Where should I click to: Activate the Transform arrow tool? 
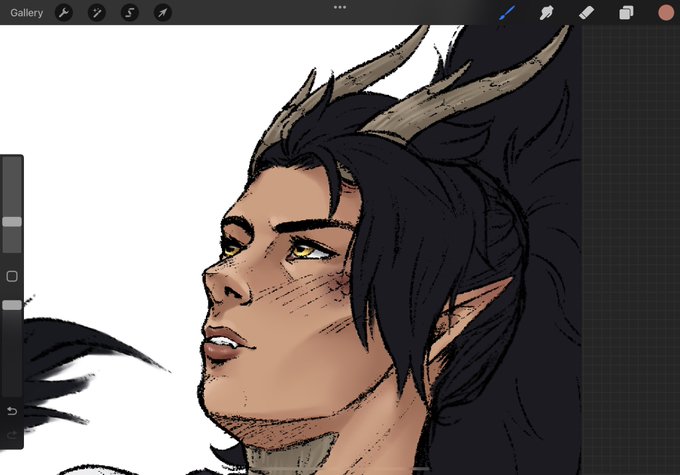[x=163, y=13]
